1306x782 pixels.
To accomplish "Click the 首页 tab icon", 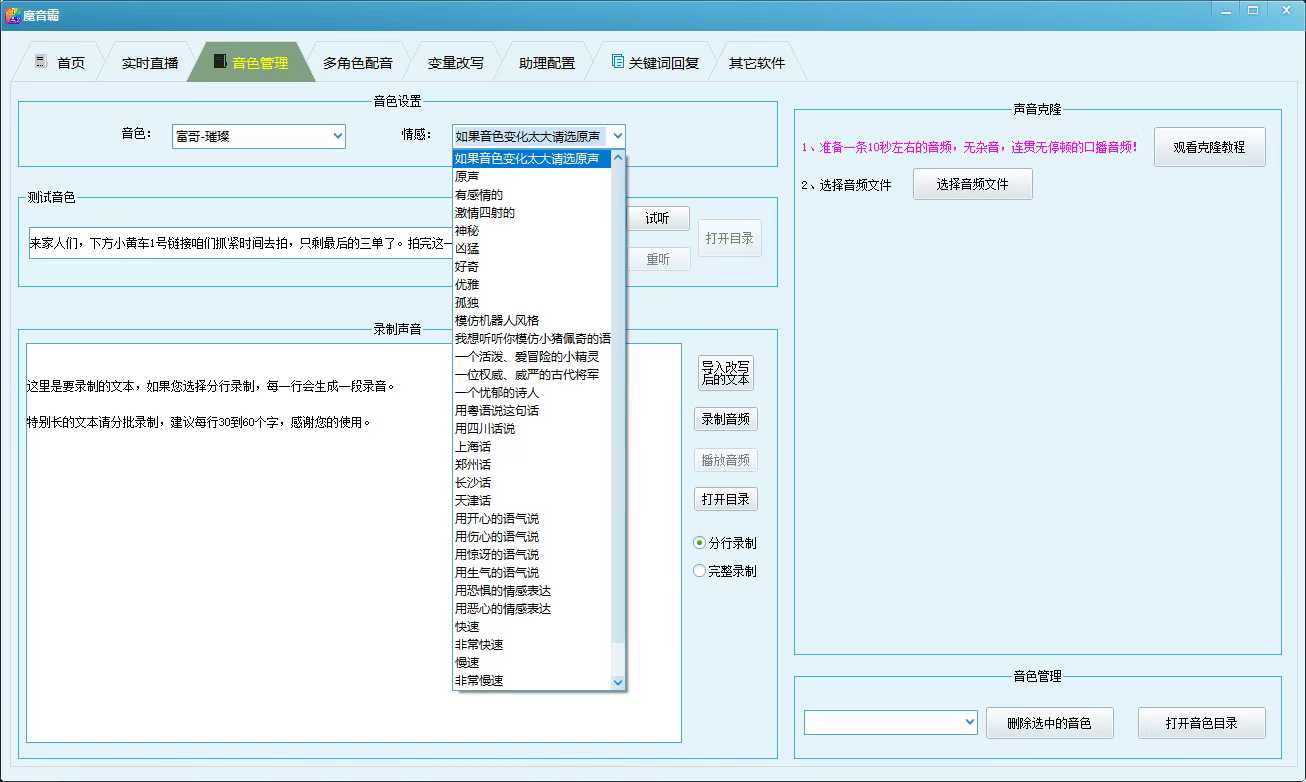I will point(41,62).
